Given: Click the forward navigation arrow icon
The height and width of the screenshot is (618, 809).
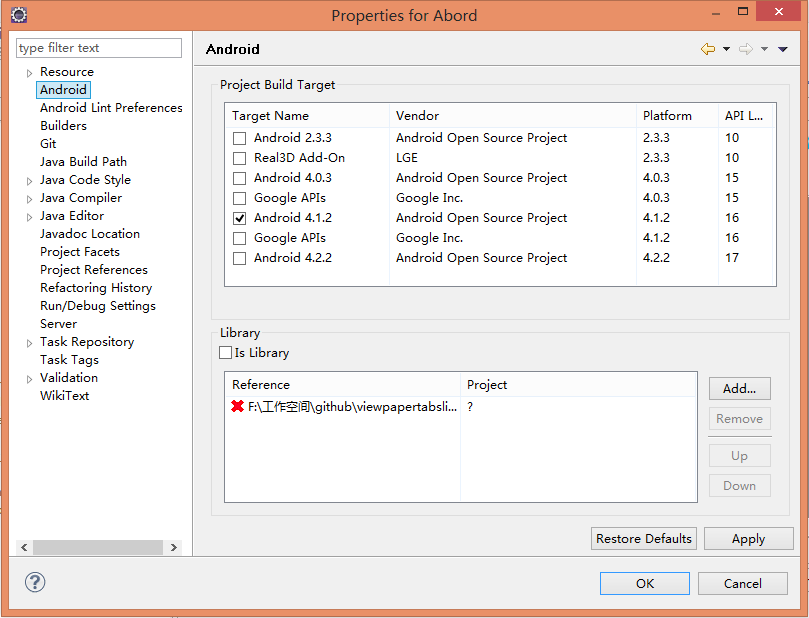Looking at the screenshot, I should [745, 49].
